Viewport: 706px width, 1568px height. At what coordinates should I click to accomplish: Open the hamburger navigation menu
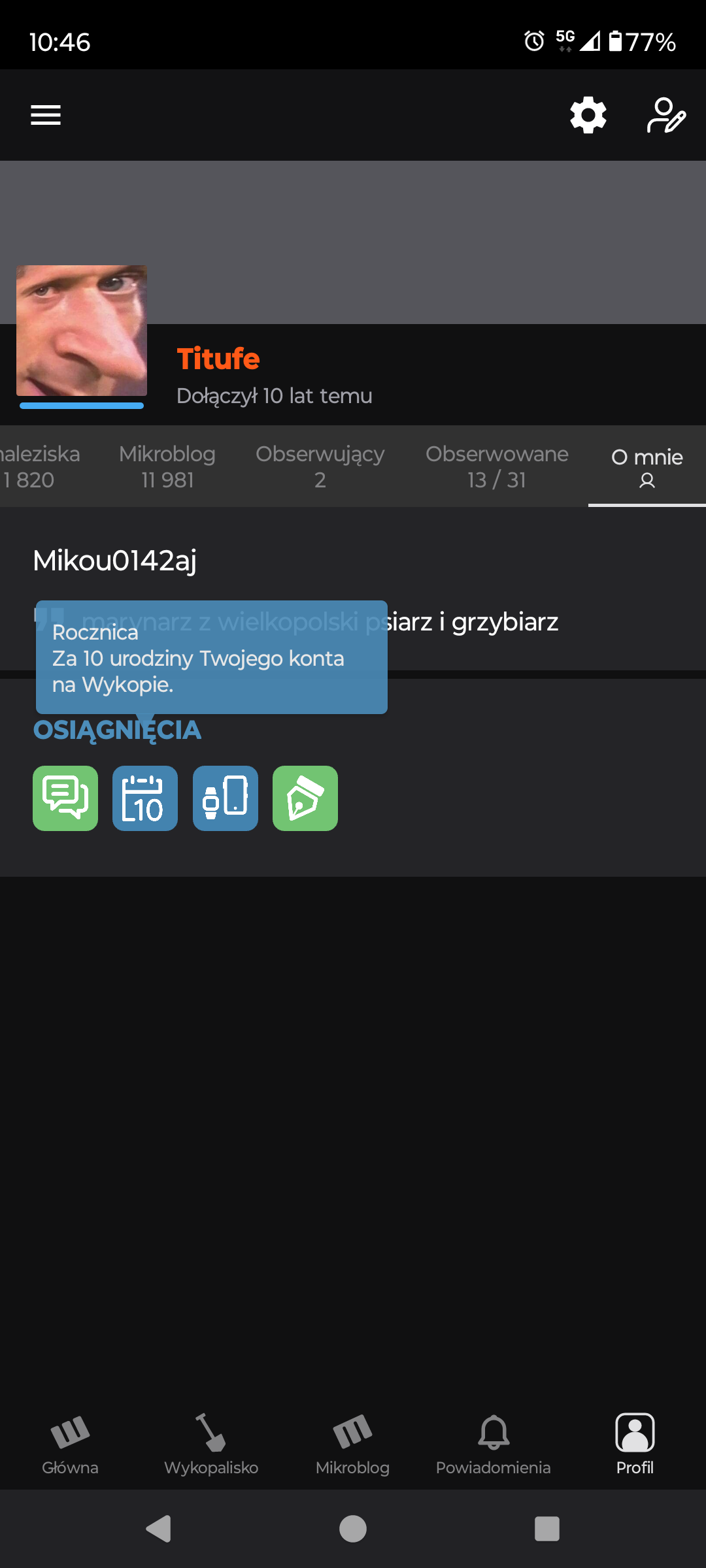pyautogui.click(x=46, y=115)
